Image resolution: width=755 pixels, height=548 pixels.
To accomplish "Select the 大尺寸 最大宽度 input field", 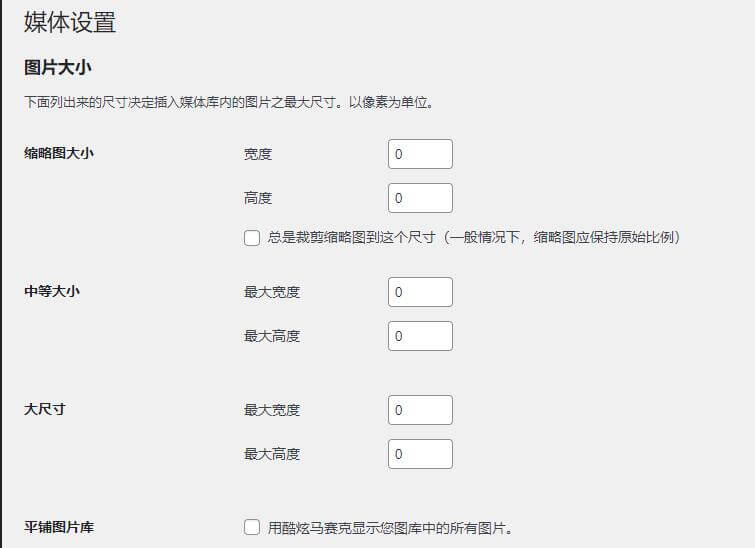I will click(x=420, y=410).
